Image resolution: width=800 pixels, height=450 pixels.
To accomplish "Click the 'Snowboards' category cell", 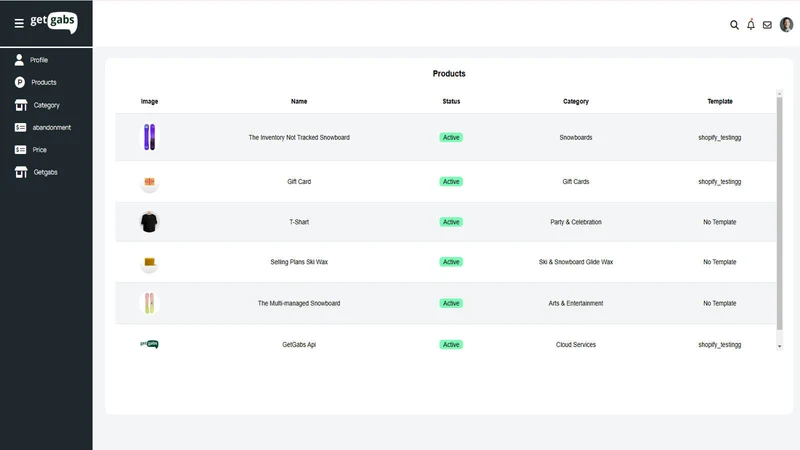I will point(576,138).
